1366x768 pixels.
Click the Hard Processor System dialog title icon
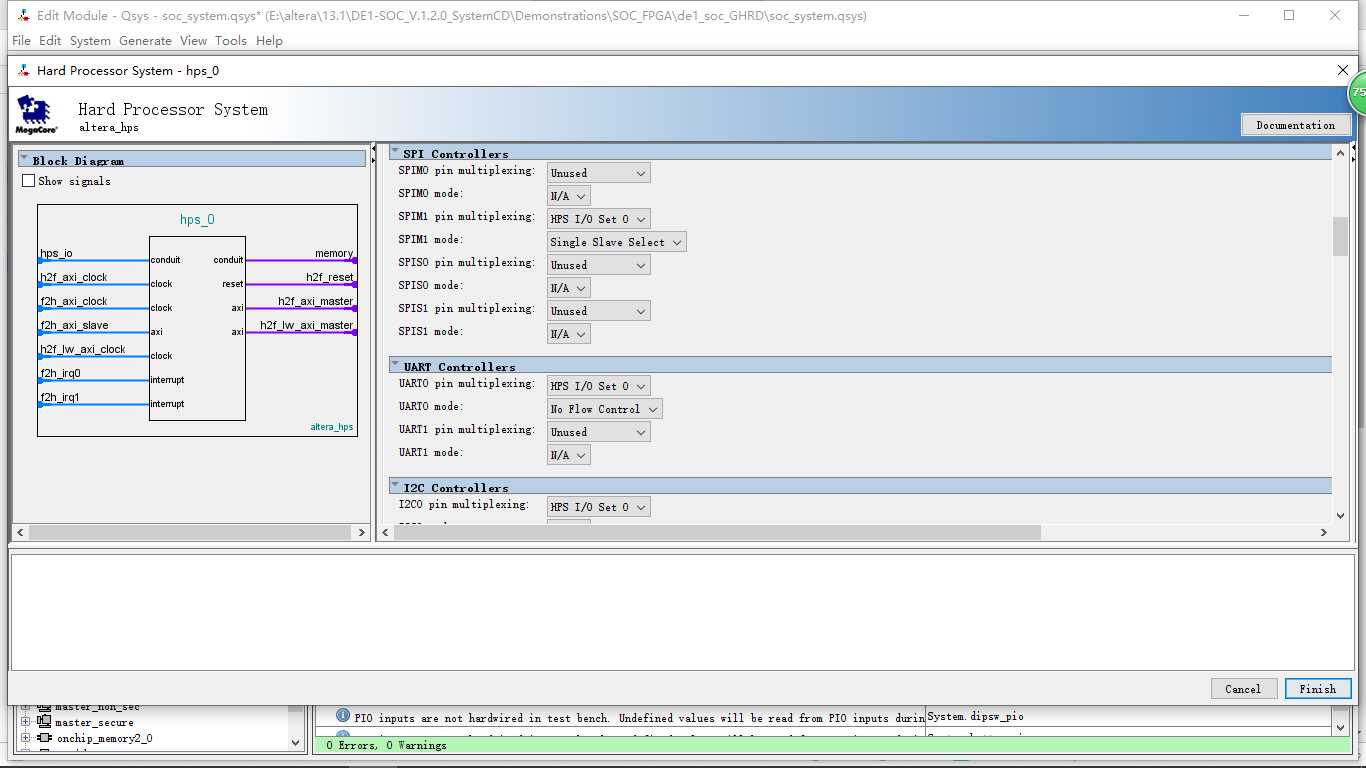click(24, 70)
